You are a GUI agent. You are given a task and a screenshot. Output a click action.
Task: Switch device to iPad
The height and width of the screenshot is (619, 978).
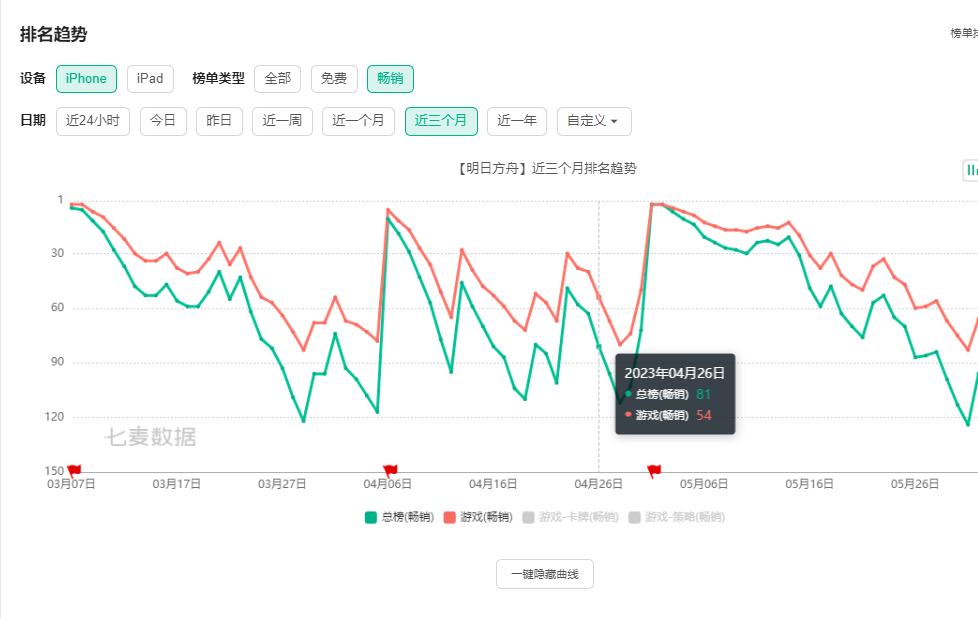click(x=150, y=79)
